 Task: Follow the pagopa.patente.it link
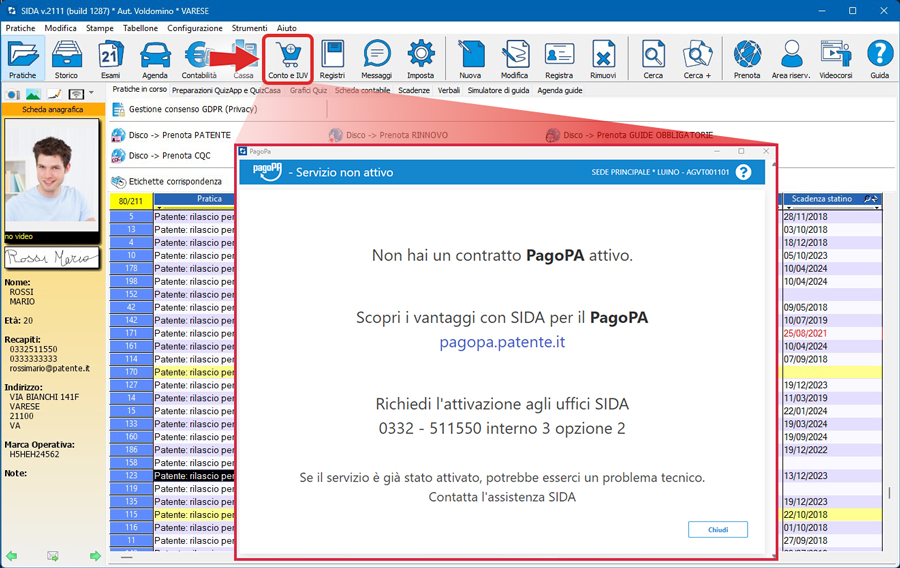[x=503, y=342]
